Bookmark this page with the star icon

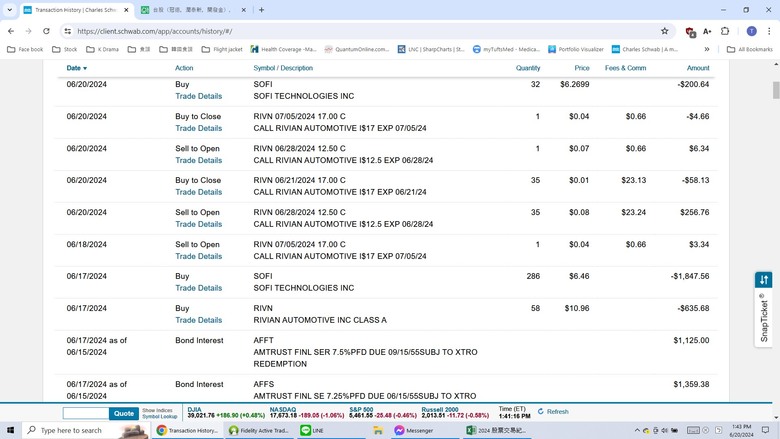click(665, 31)
